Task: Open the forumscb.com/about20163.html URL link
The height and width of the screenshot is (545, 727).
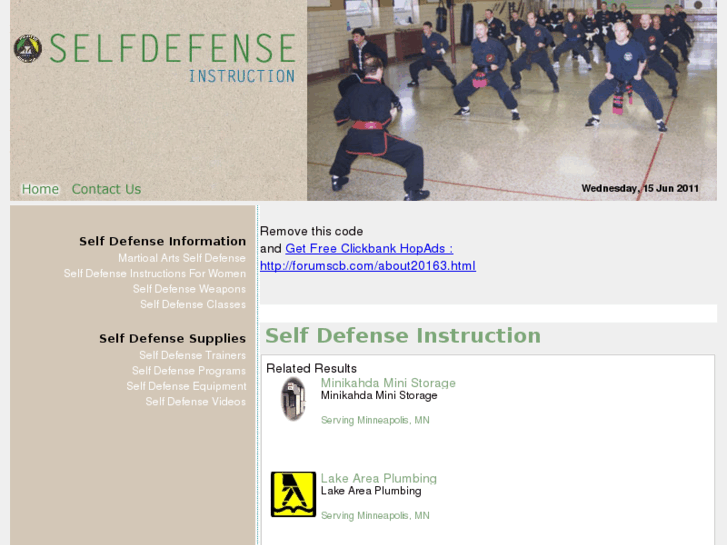Action: pyautogui.click(x=368, y=266)
